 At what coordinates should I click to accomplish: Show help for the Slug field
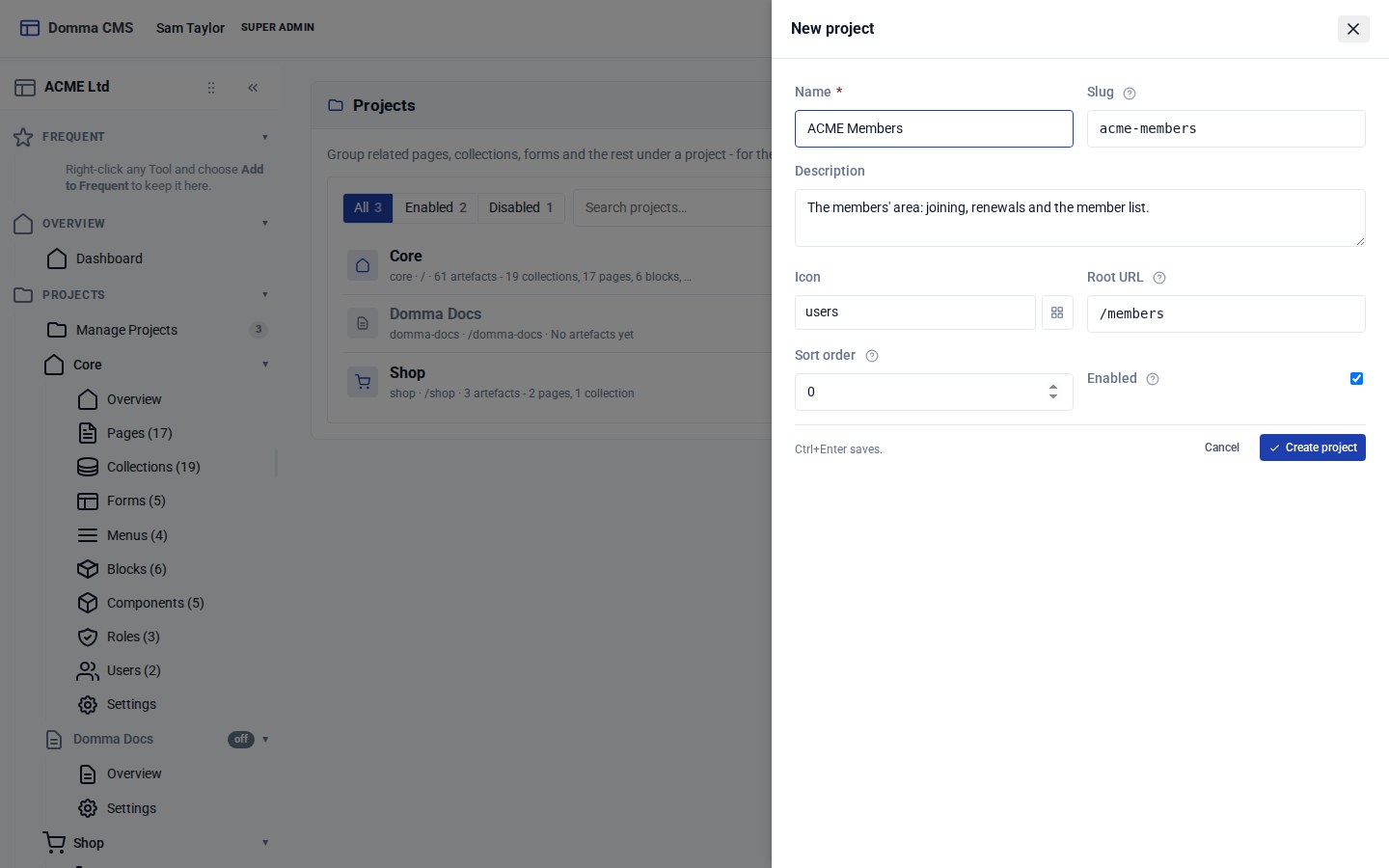(1130, 94)
